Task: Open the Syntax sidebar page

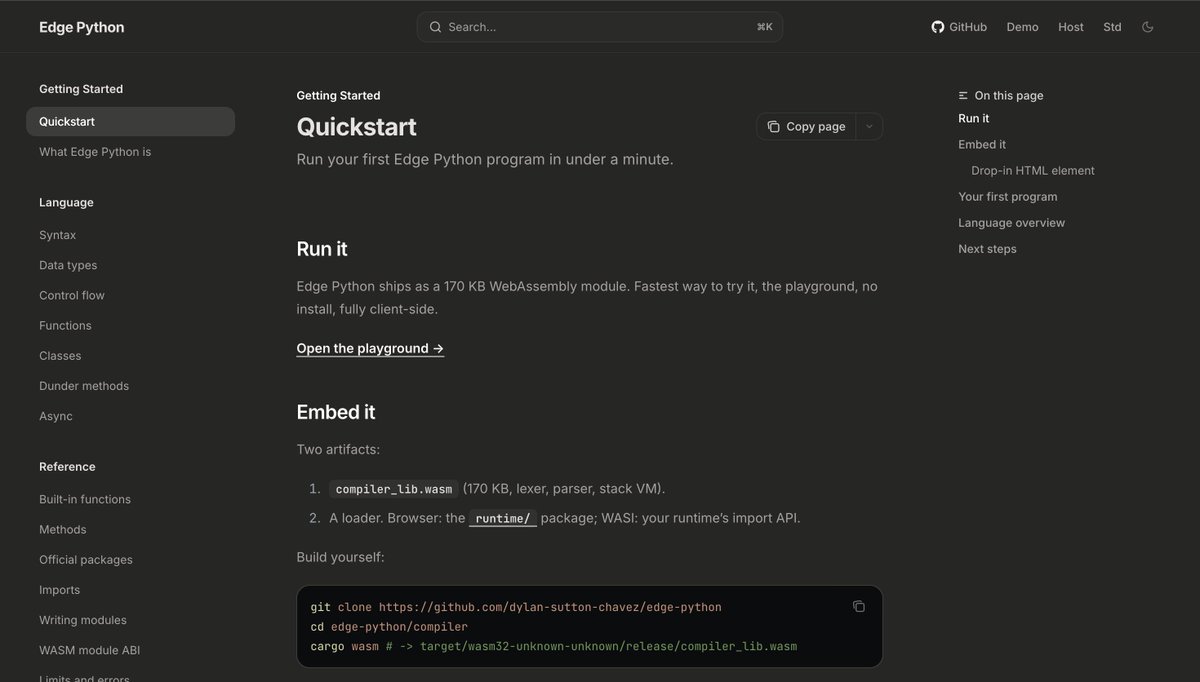Action: coord(57,235)
